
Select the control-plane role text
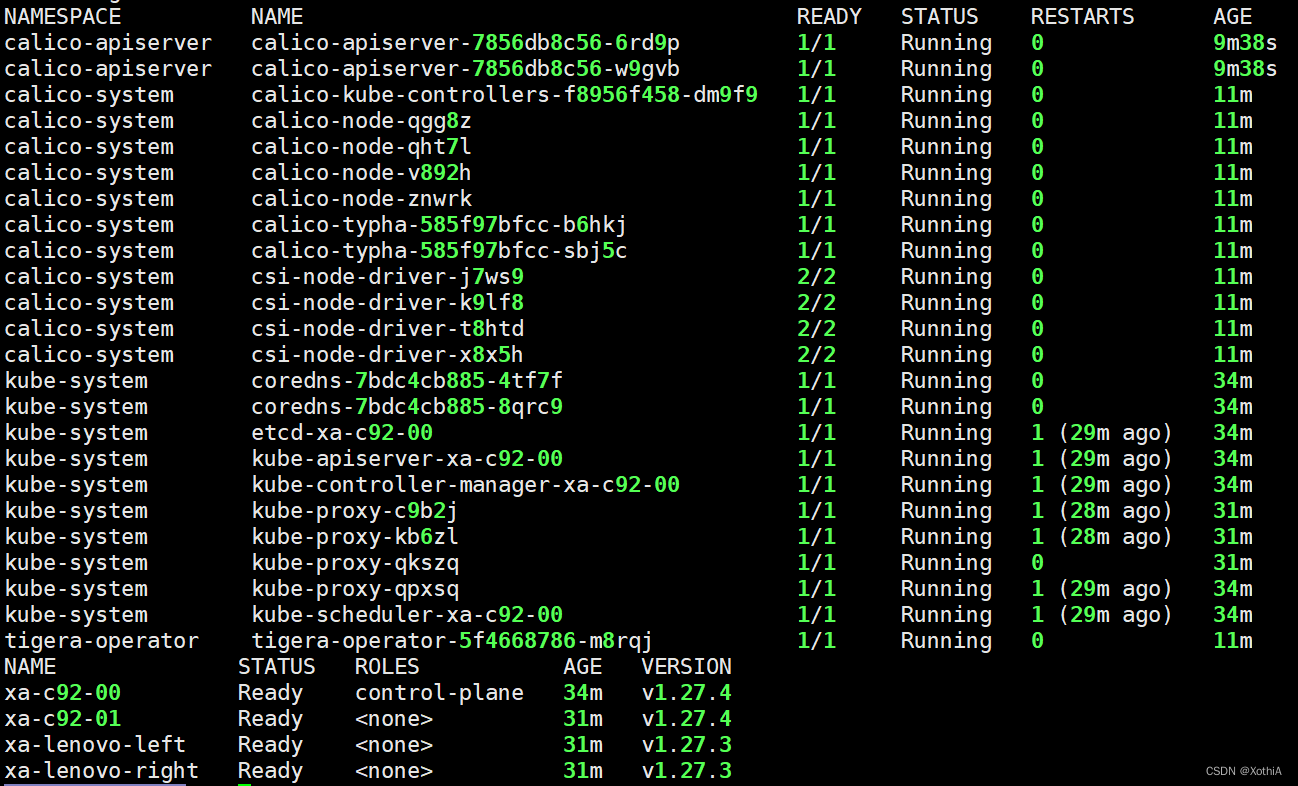pyautogui.click(x=439, y=693)
